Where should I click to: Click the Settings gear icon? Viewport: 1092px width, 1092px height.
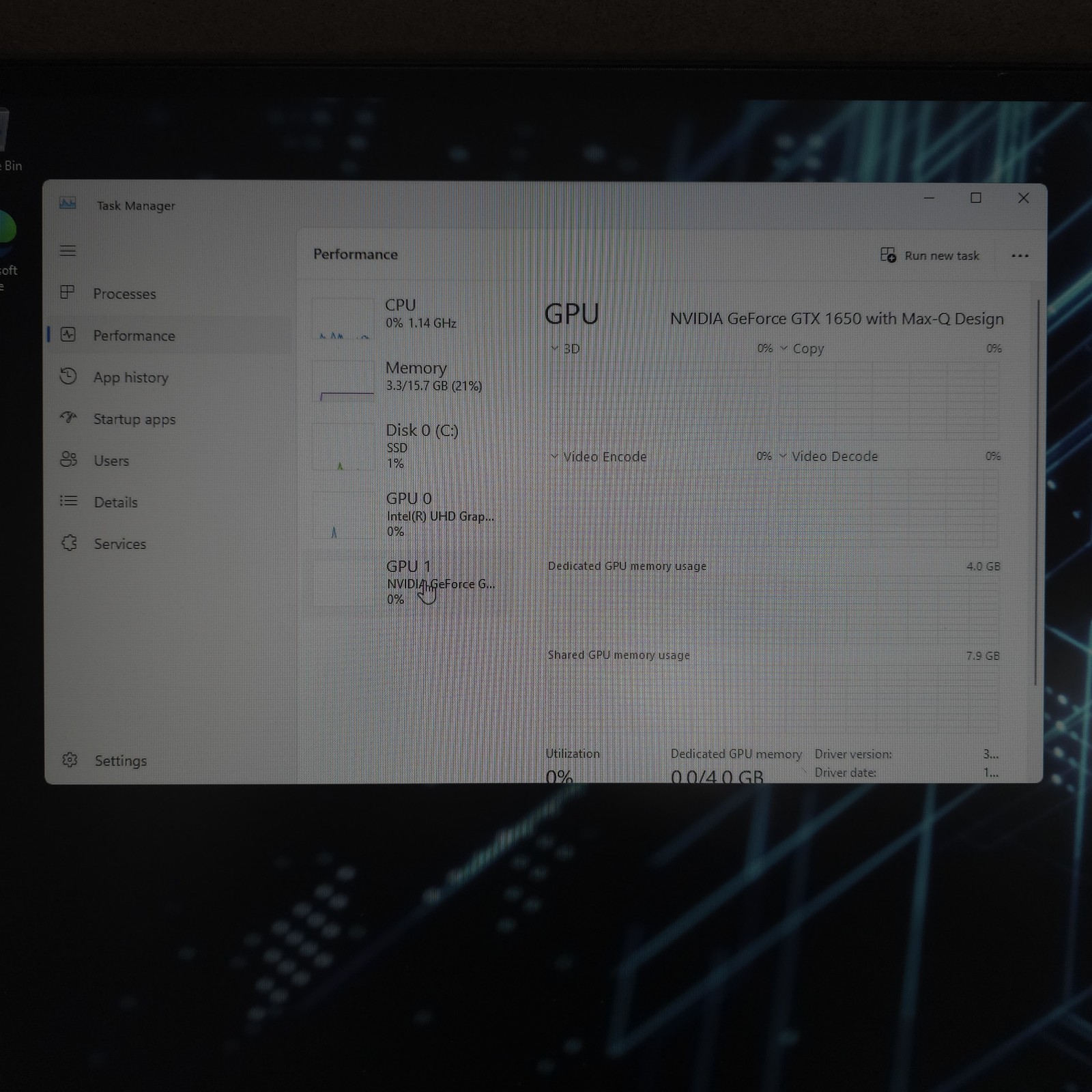tap(70, 760)
